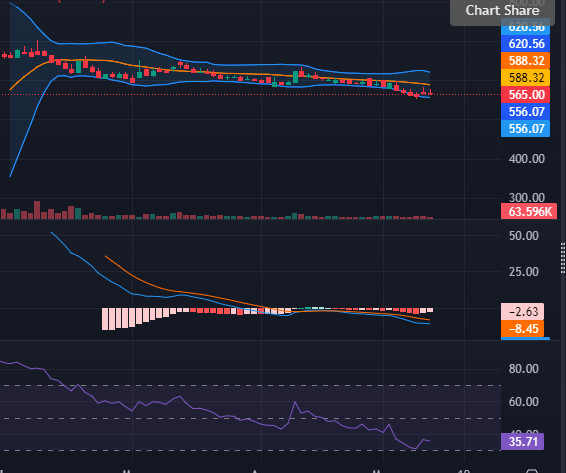
Task: Click the 300.00 price axis value
Action: coord(527,198)
